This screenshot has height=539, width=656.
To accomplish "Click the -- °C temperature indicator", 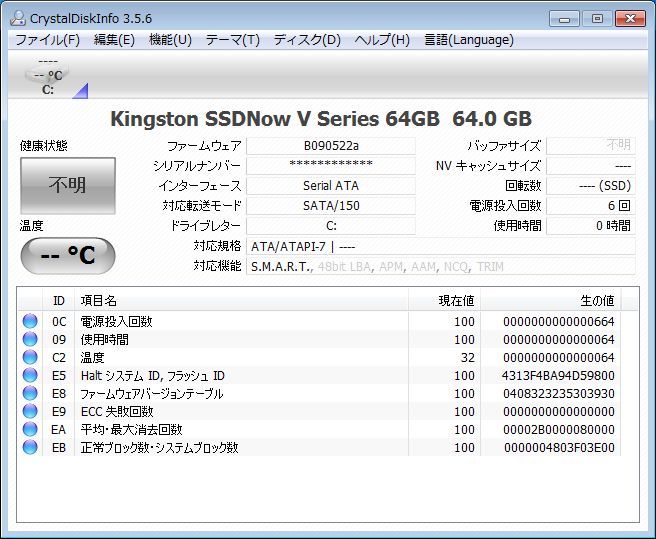I will 68,255.
